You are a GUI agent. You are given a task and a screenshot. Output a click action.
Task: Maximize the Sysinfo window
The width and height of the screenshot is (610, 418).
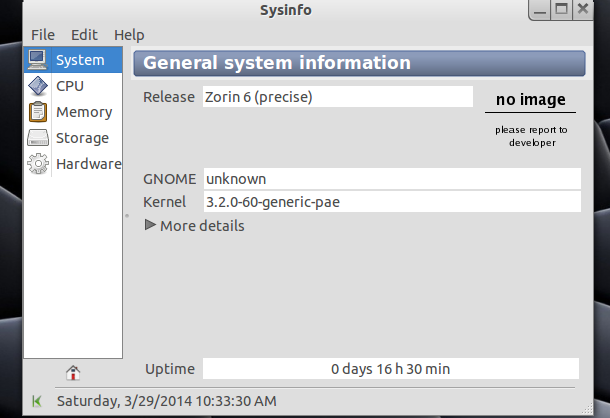[563, 10]
